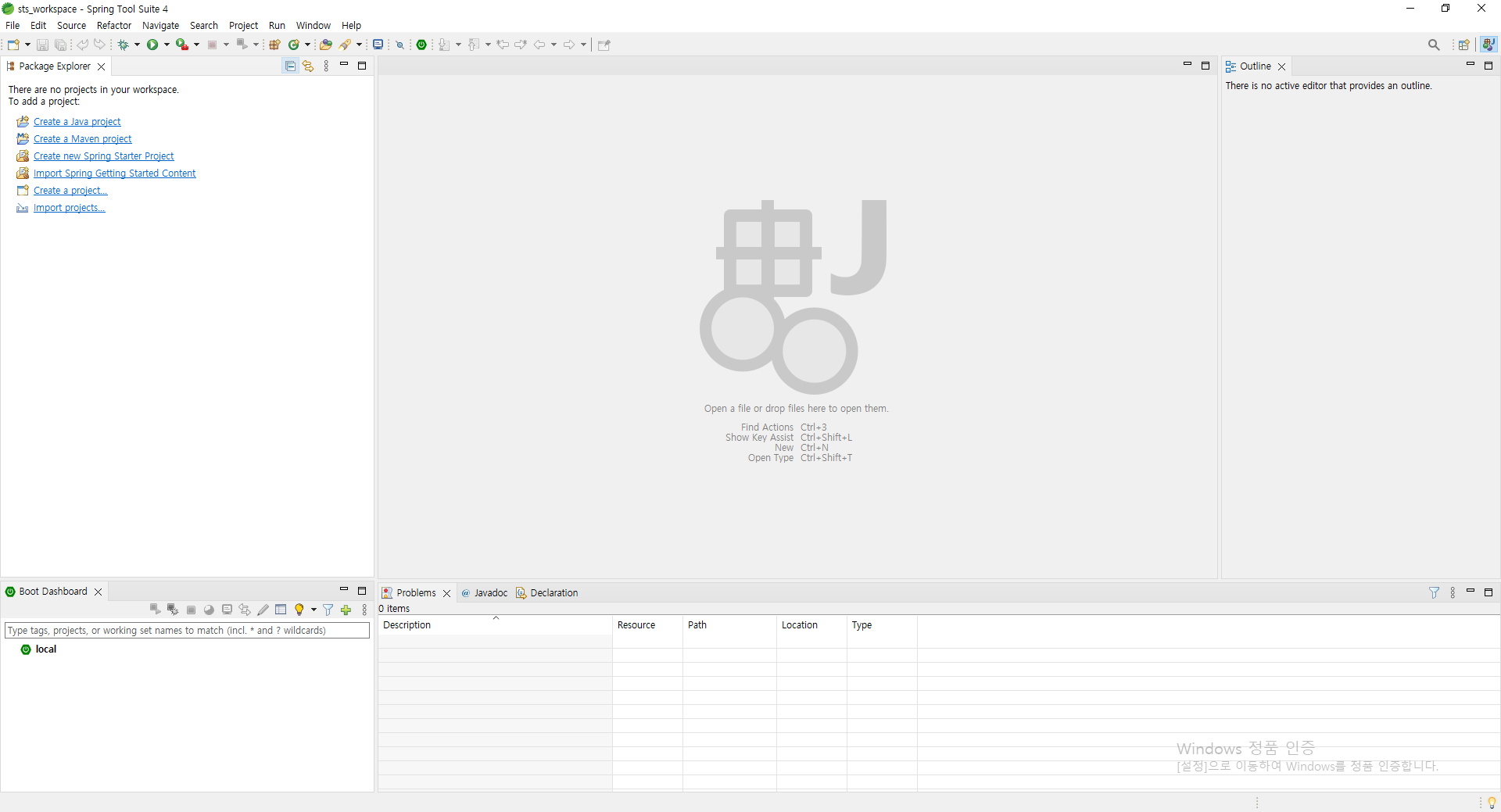This screenshot has width=1501, height=812.
Task: Open the dropdown next to New icon
Action: tap(27, 45)
